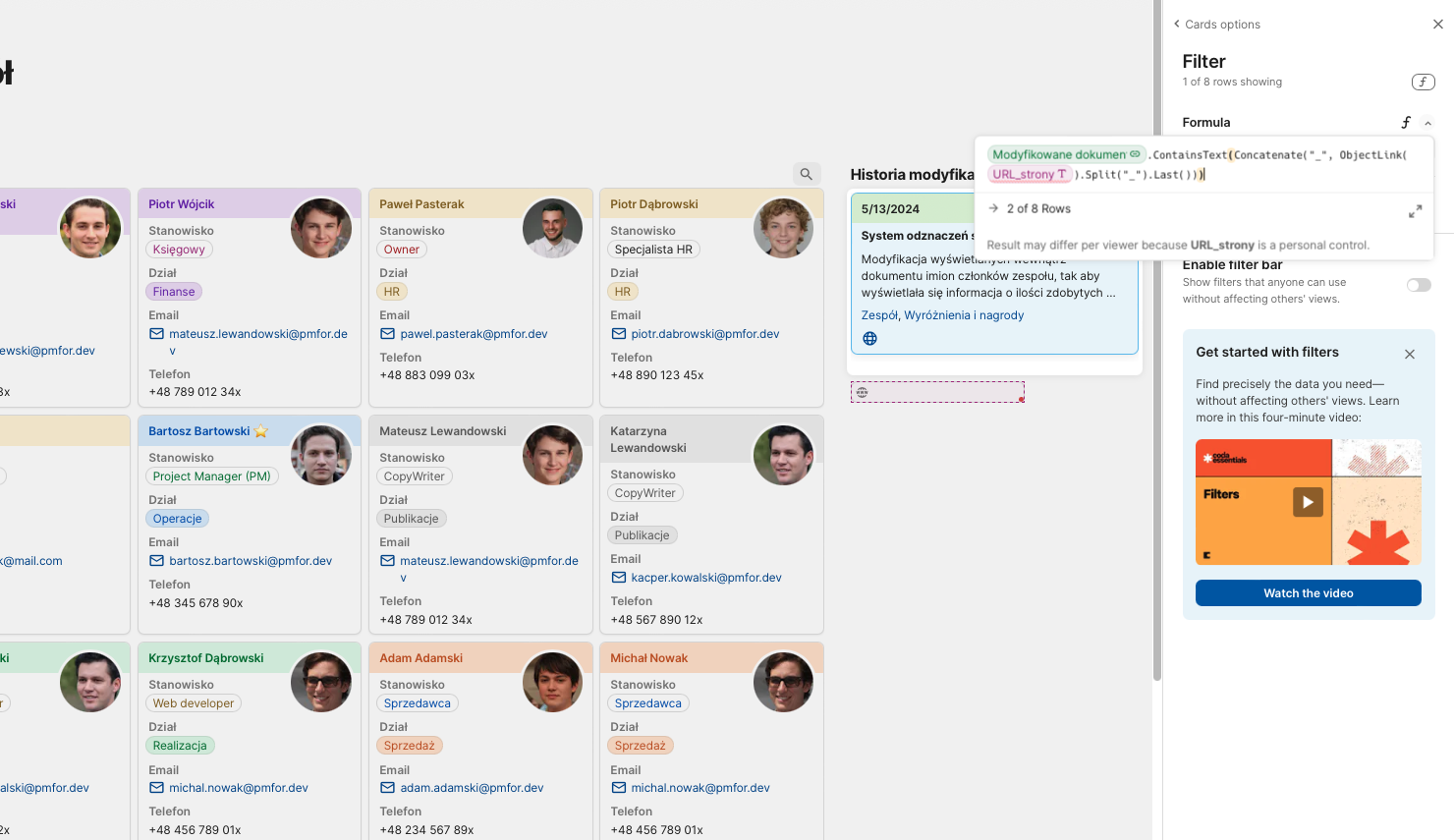This screenshot has height=840, width=1454.
Task: Click the www icon in the dashed control box
Action: [x=862, y=392]
